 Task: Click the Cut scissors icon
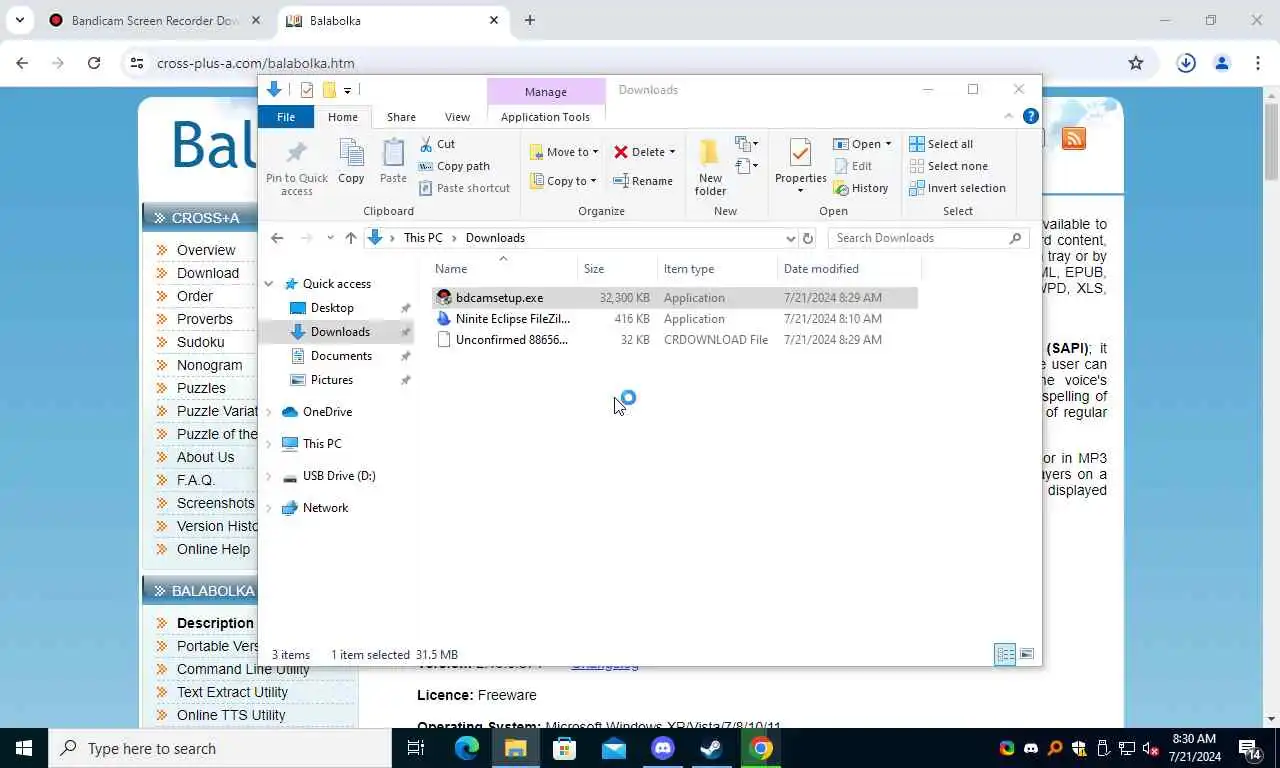(x=426, y=144)
